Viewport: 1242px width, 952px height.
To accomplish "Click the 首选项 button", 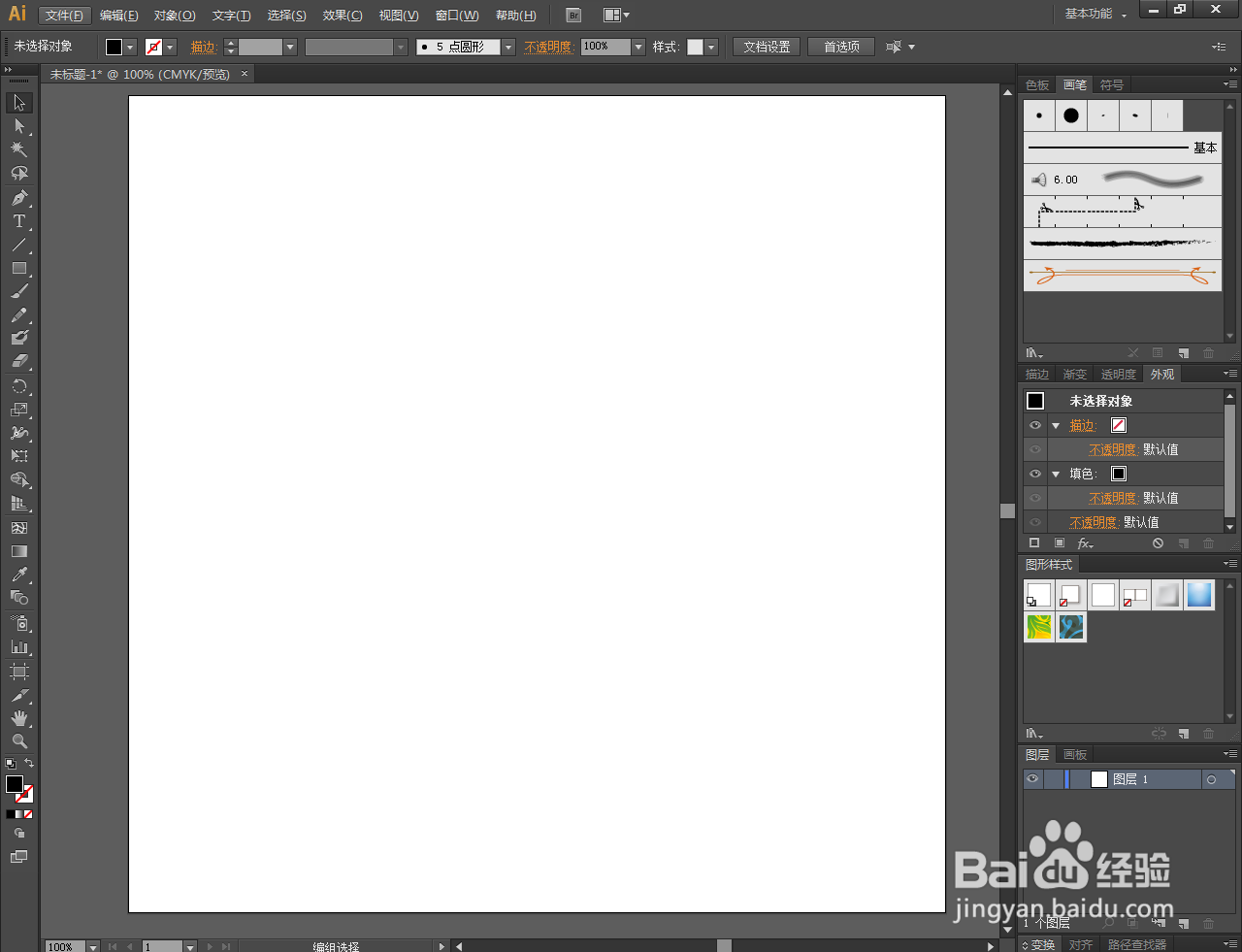I will pyautogui.click(x=841, y=47).
